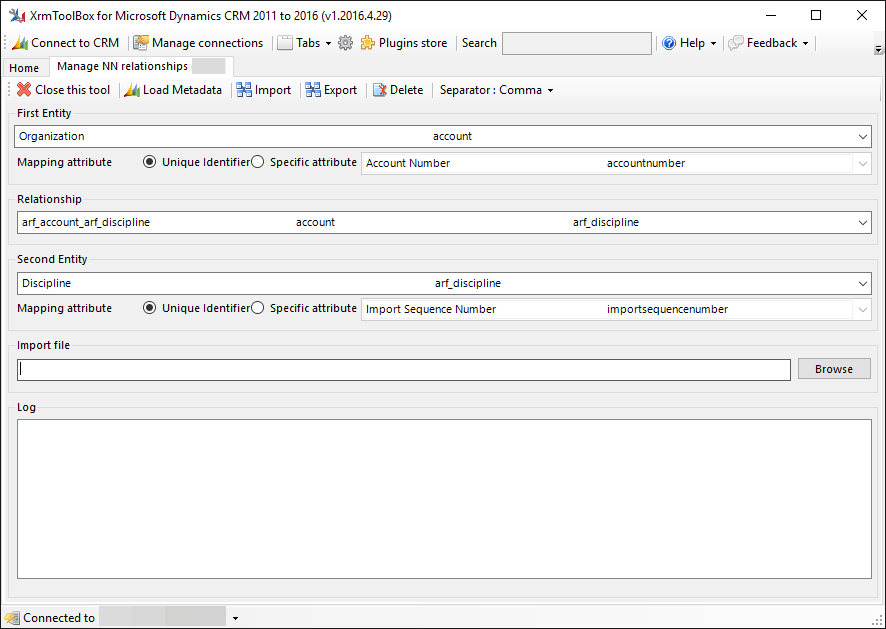Click the connection status icon at the bottom
886x629 pixels.
click(x=11, y=618)
